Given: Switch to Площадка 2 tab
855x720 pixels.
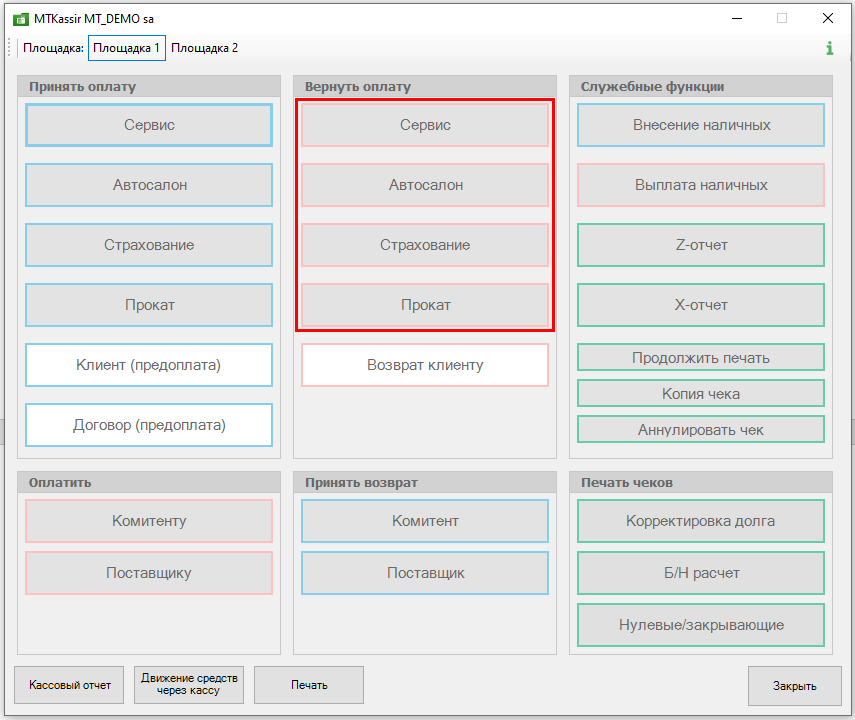Looking at the screenshot, I should 204,48.
